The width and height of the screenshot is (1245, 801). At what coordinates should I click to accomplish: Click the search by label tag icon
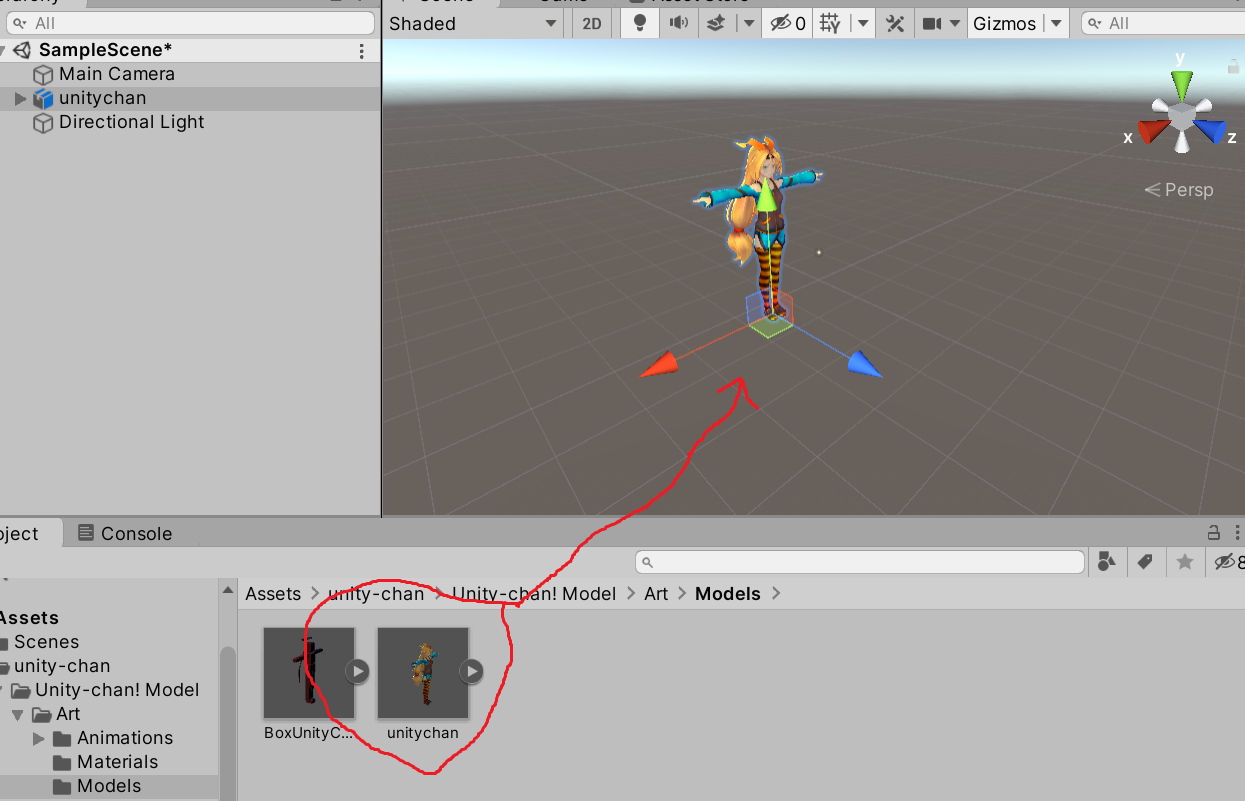pyautogui.click(x=1145, y=562)
